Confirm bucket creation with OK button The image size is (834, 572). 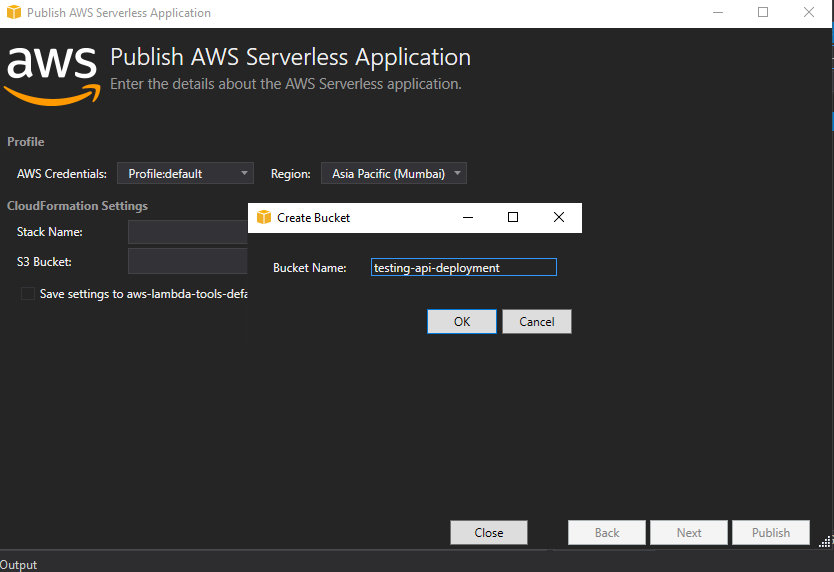pos(462,321)
